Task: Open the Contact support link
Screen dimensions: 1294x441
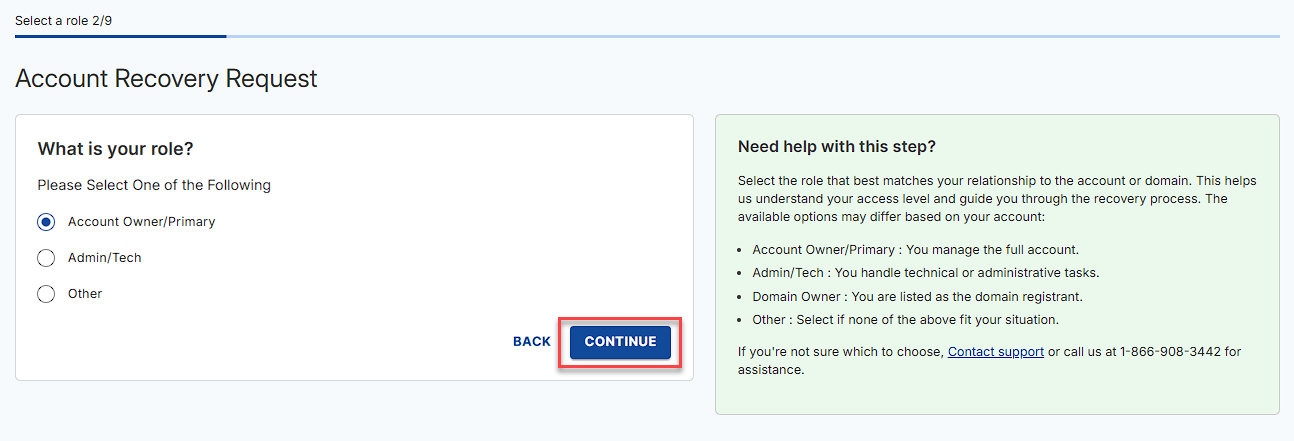Action: [996, 352]
